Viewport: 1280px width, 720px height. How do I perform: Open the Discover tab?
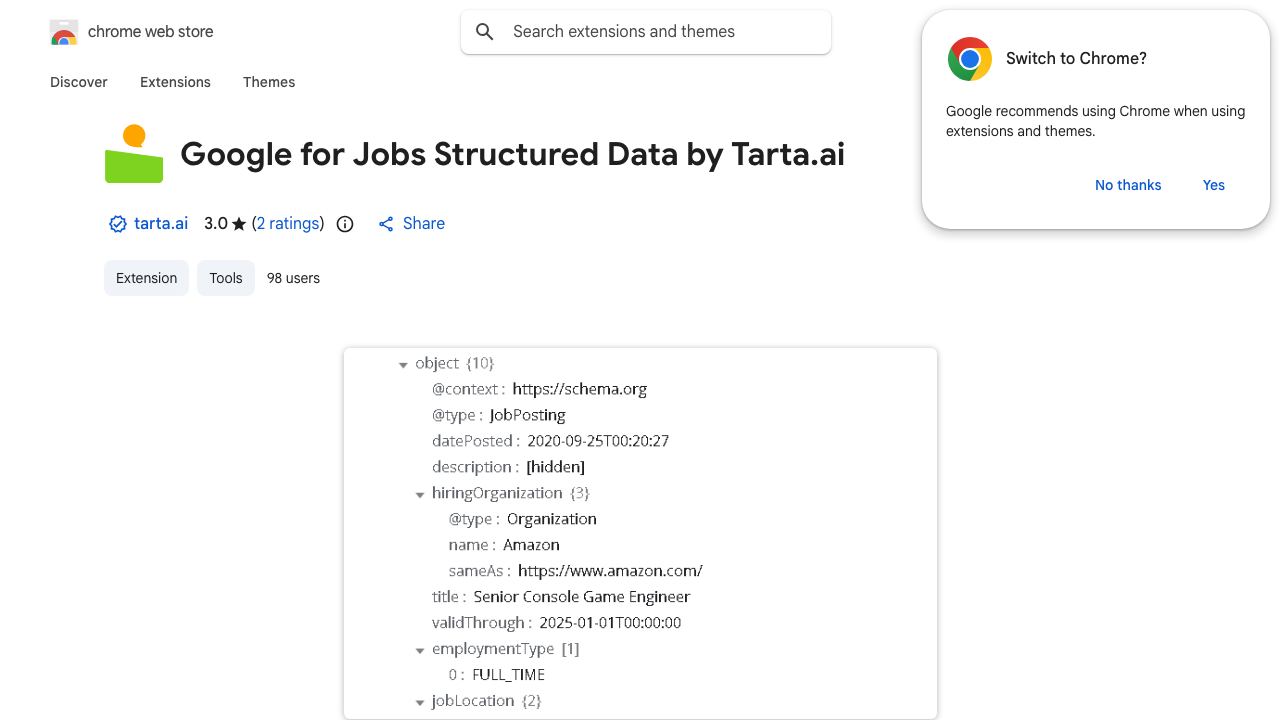pyautogui.click(x=79, y=82)
